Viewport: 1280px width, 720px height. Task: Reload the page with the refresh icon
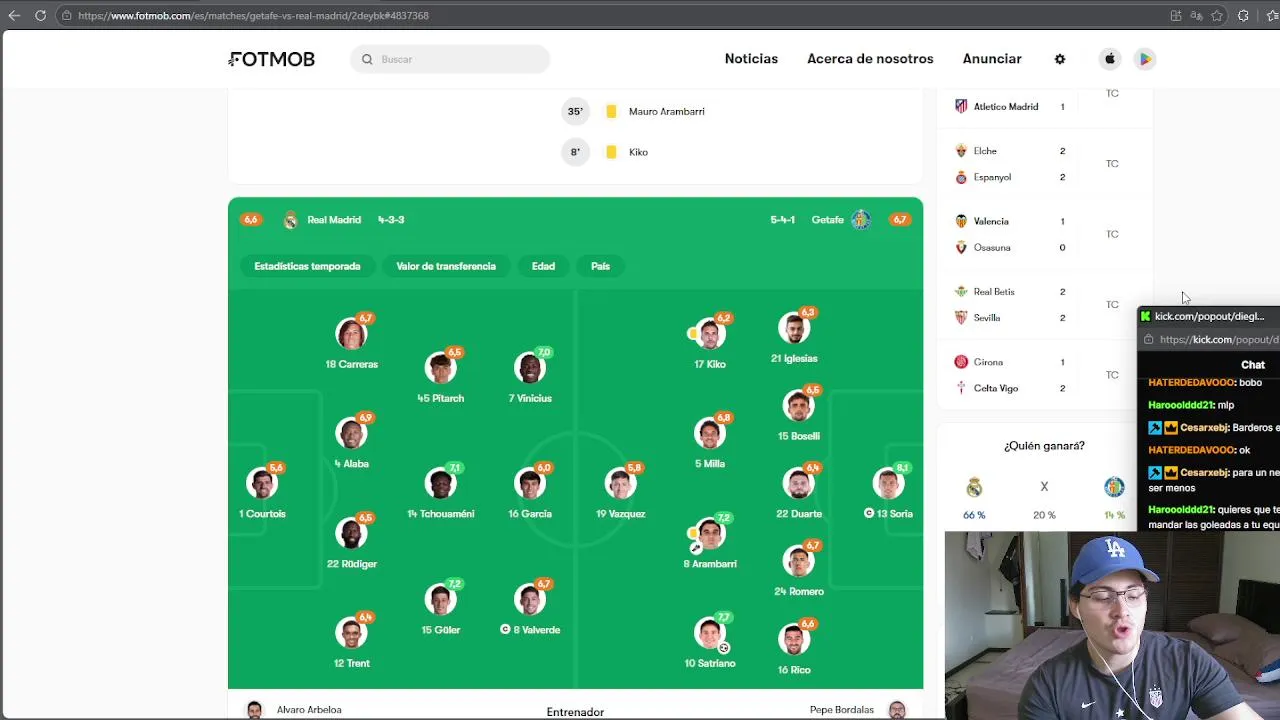coord(40,15)
